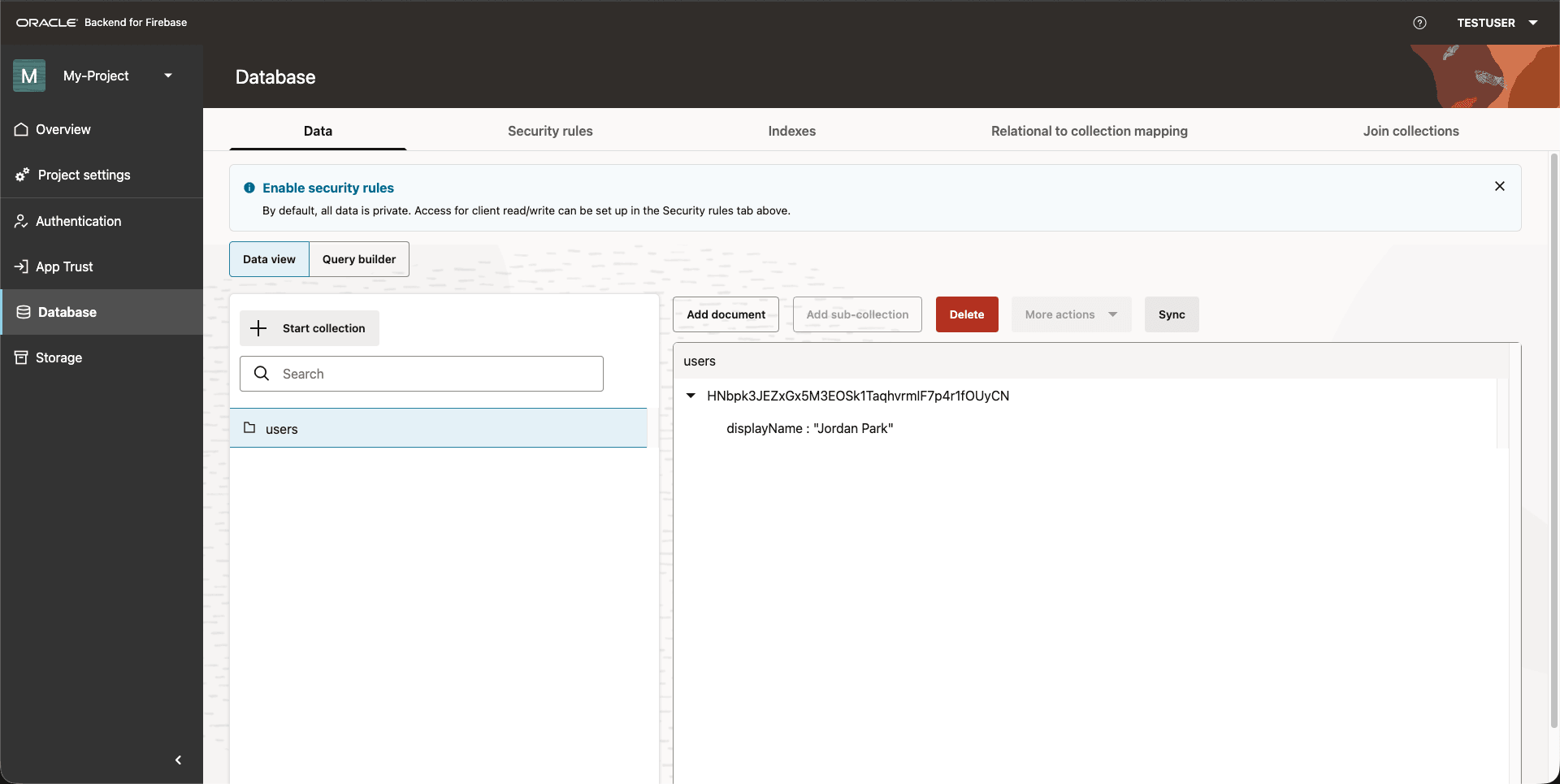Screen dimensions: 1560x784
Task: Click Add document button
Action: tap(726, 314)
